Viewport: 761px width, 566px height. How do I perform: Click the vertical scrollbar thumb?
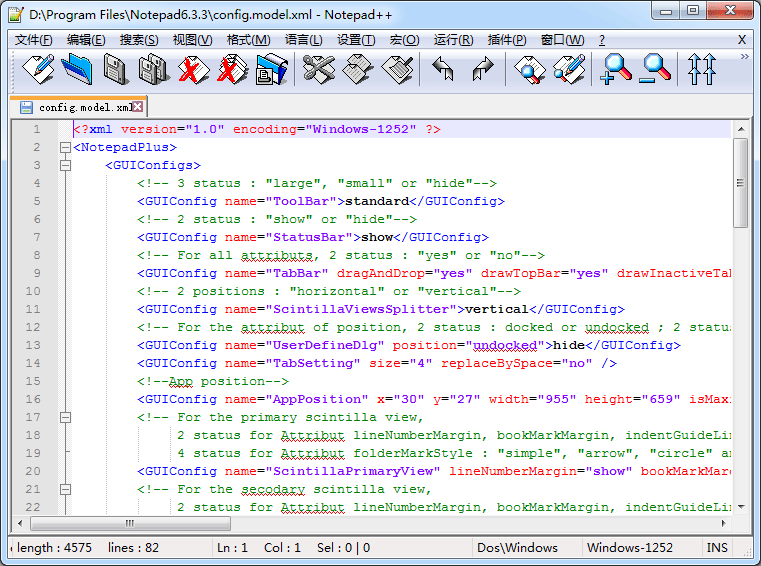pos(741,183)
